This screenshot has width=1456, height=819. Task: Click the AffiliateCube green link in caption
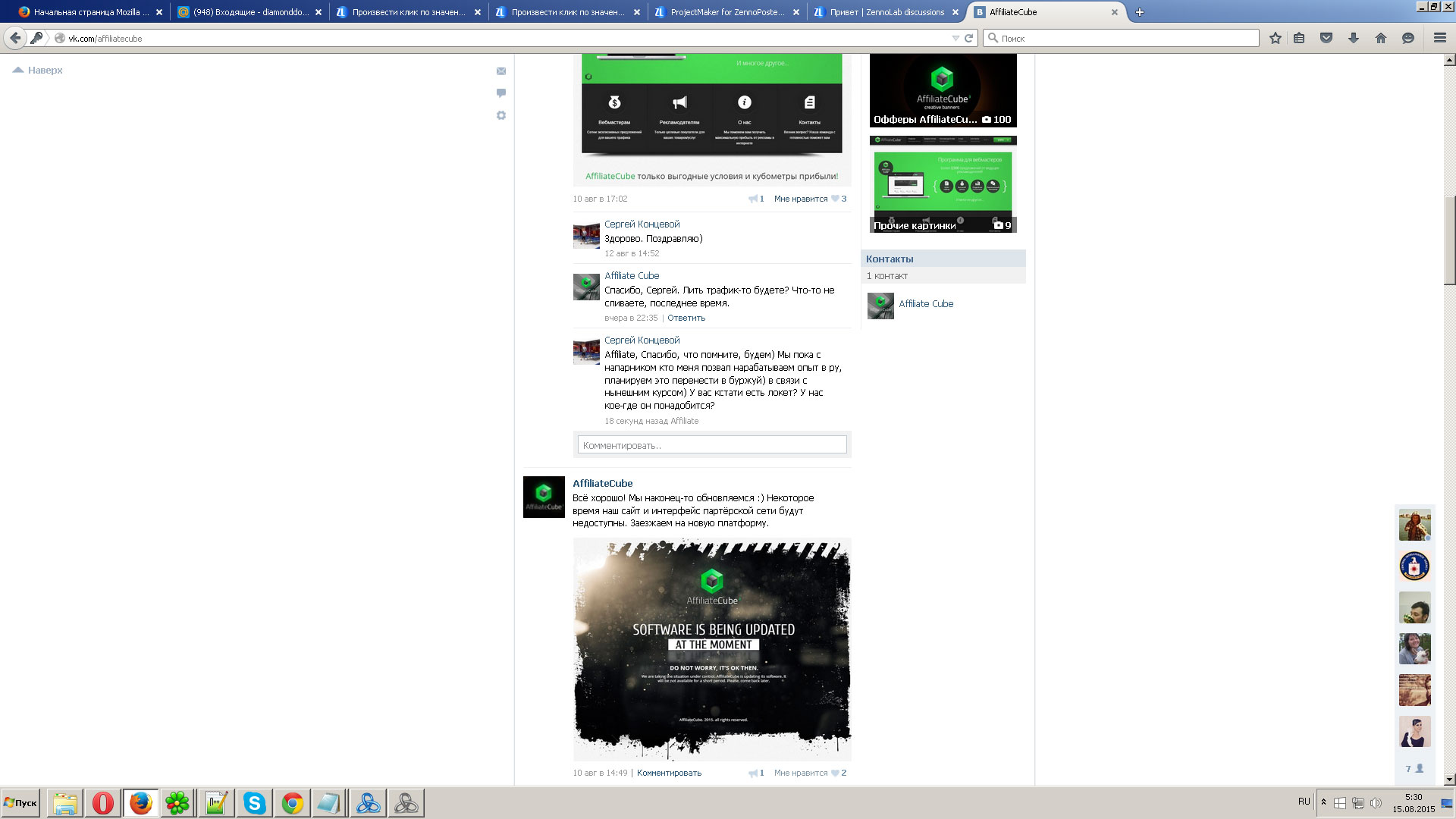[x=610, y=176]
